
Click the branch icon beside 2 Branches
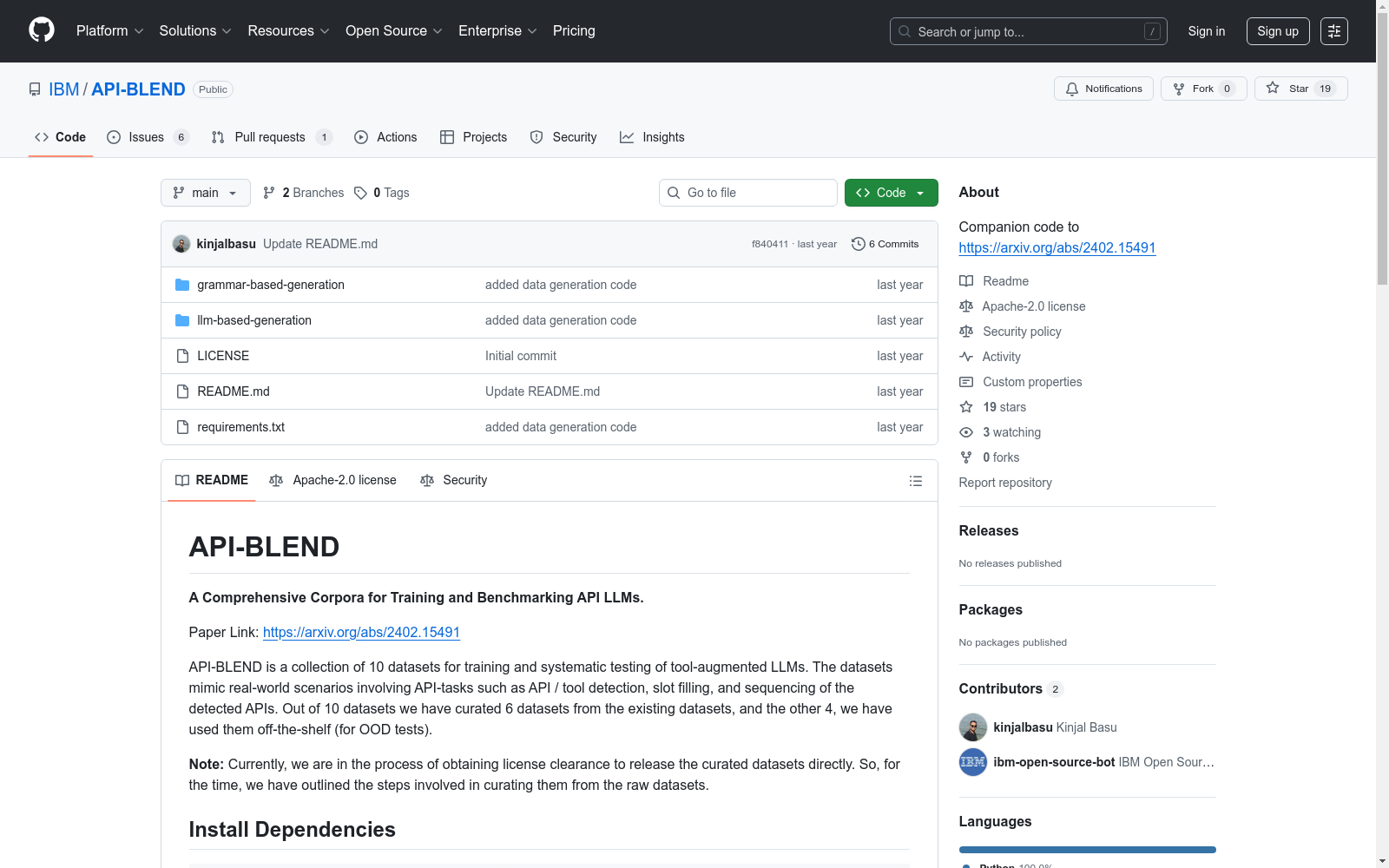[x=269, y=193]
